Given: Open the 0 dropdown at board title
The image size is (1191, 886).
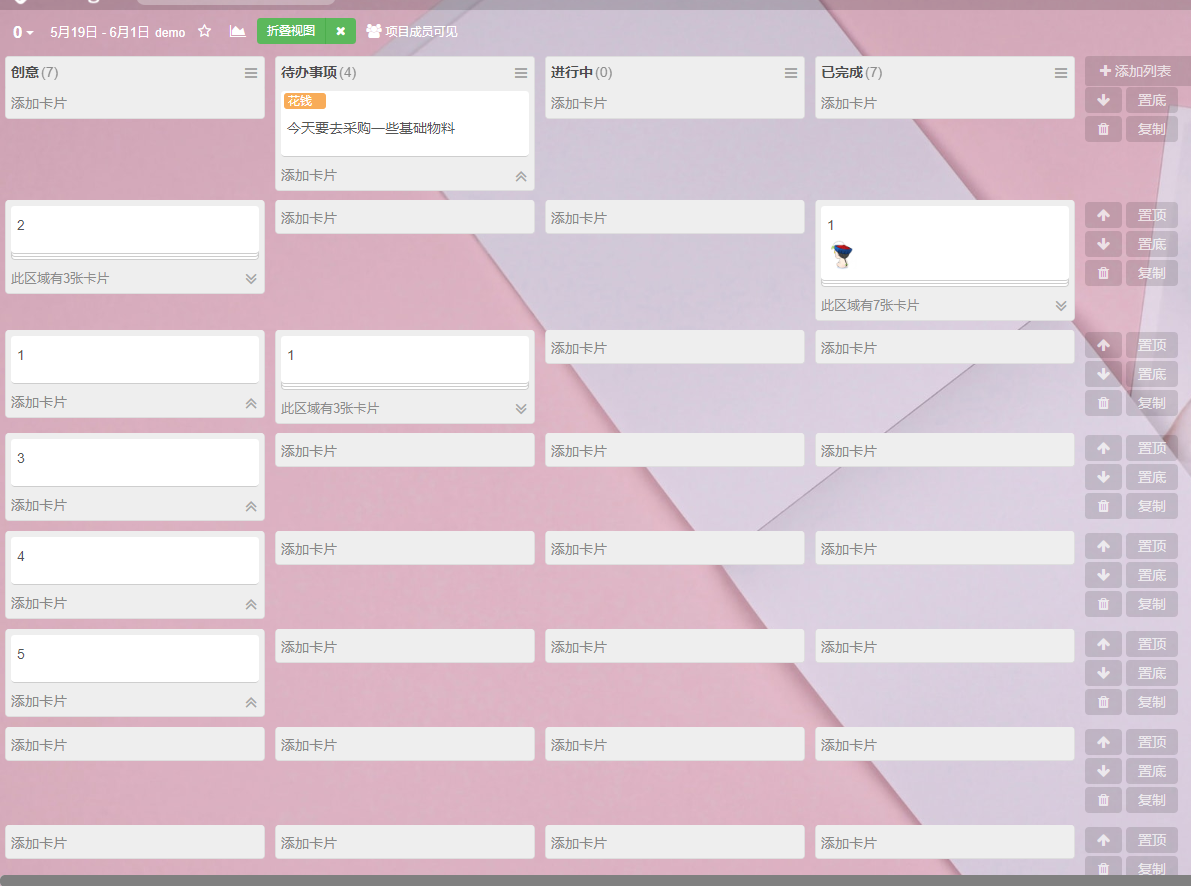Looking at the screenshot, I should [23, 32].
